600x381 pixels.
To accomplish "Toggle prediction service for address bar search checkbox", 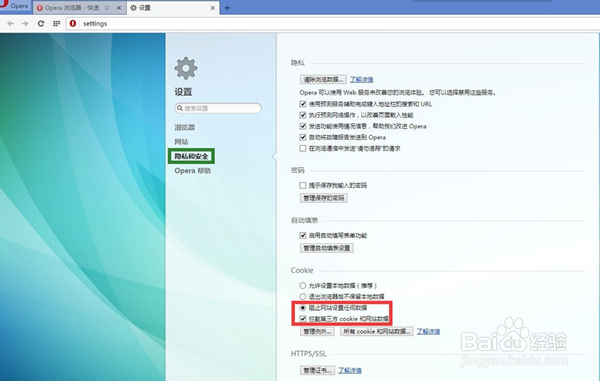I will [303, 104].
